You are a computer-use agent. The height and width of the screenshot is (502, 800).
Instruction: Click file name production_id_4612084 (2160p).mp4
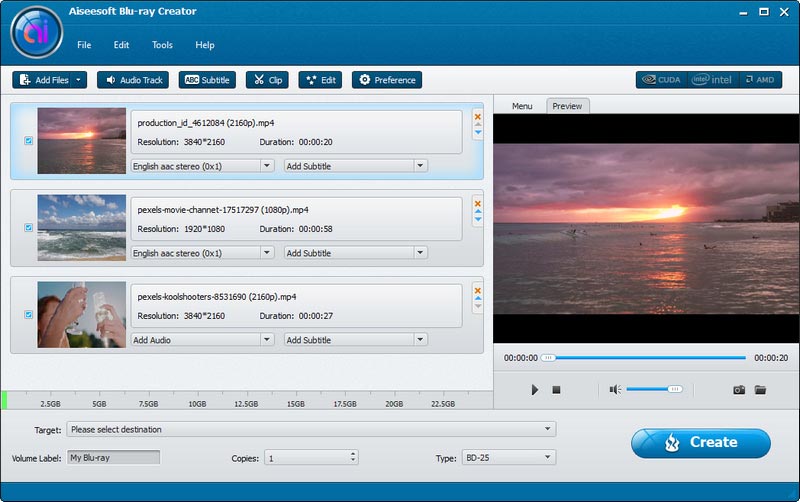point(206,123)
